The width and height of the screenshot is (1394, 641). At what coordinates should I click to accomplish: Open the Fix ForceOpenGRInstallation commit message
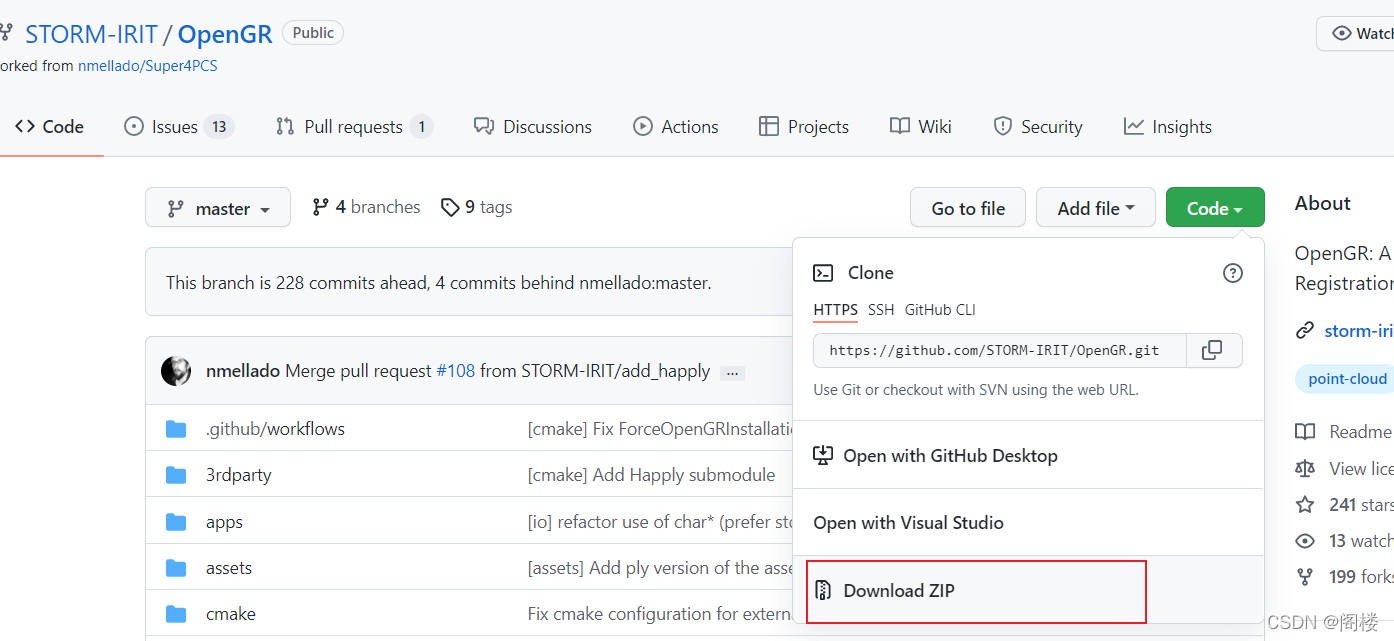(660, 429)
